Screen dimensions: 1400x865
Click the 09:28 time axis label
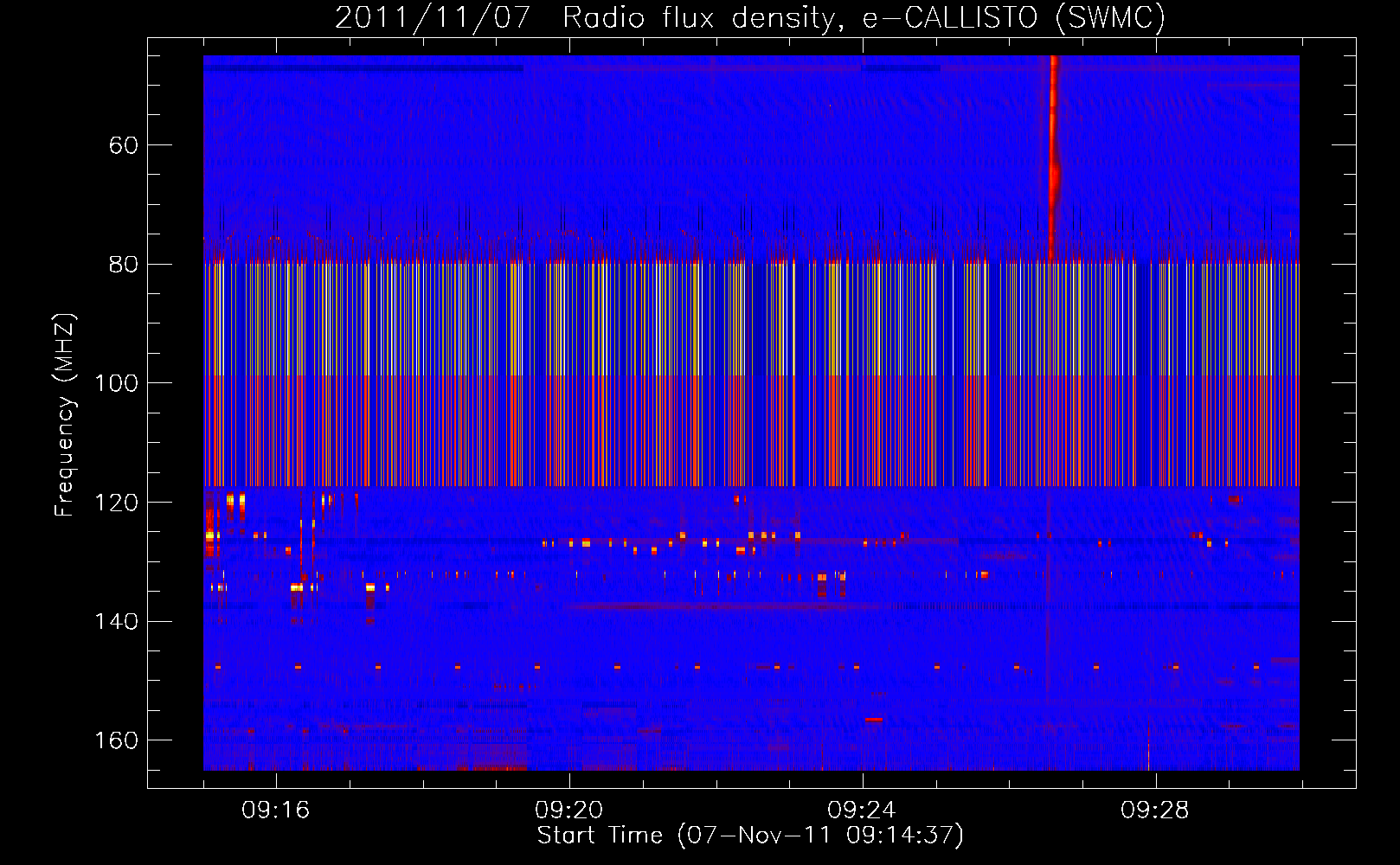tap(1154, 811)
